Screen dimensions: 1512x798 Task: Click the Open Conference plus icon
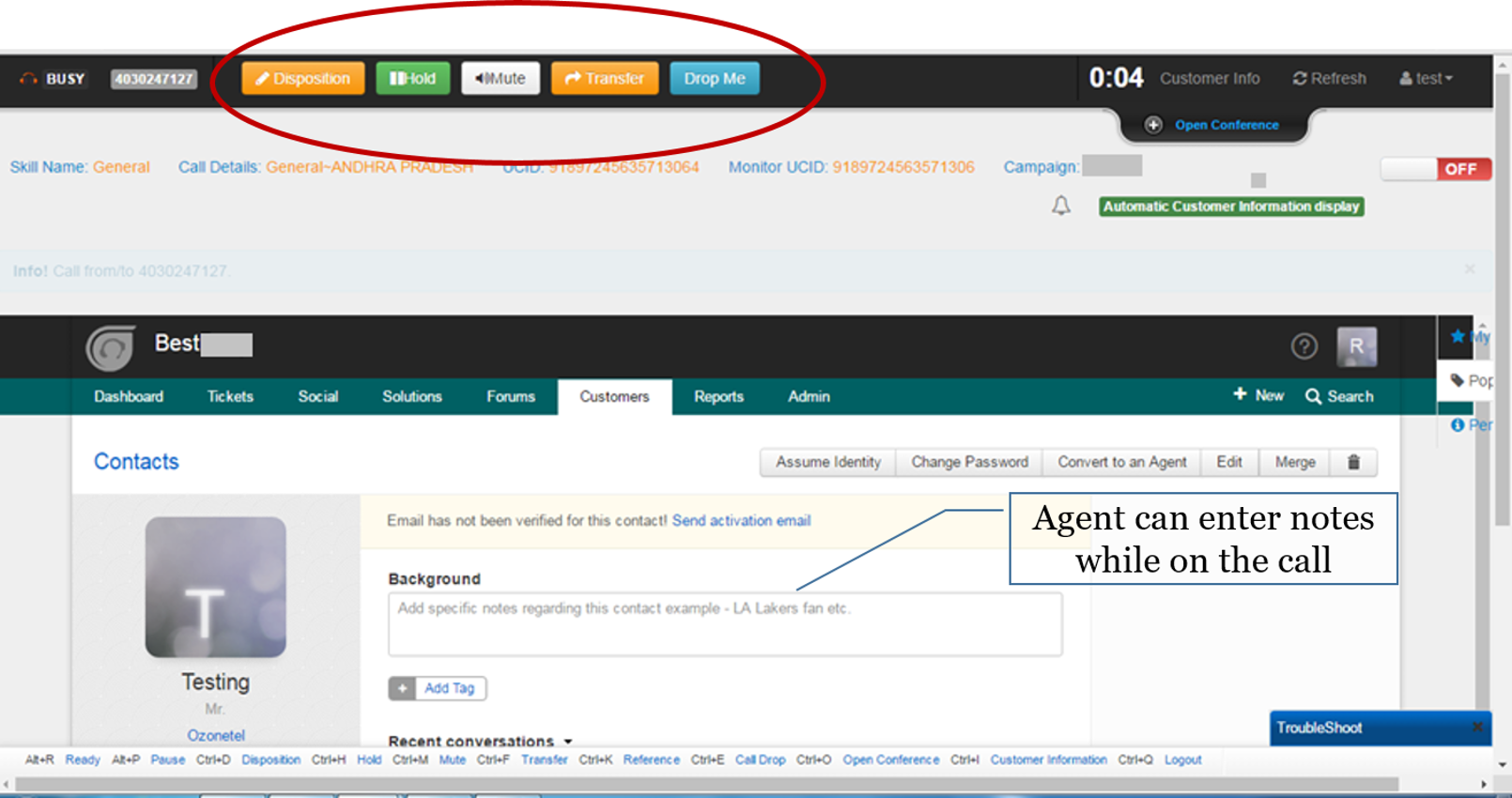(1153, 125)
